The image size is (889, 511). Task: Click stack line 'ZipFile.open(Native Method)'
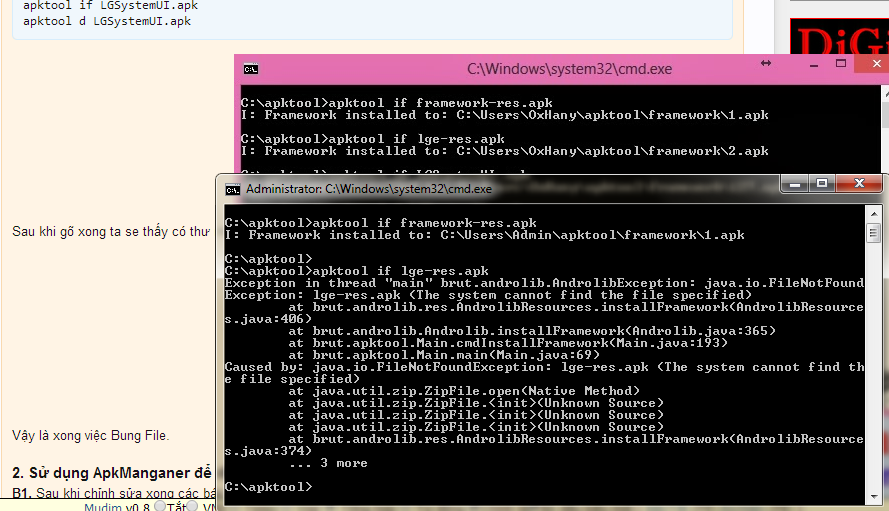pos(464,391)
